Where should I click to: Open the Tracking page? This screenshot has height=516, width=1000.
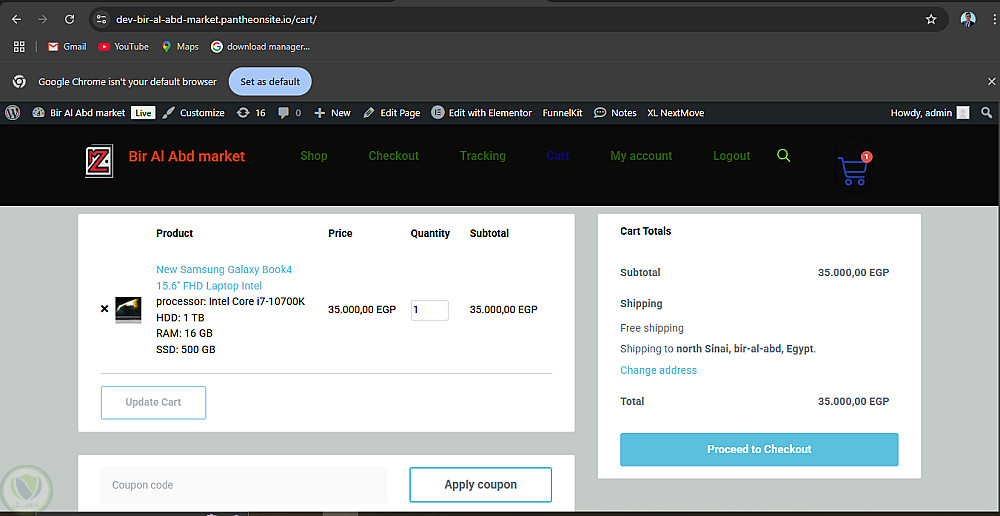click(483, 156)
